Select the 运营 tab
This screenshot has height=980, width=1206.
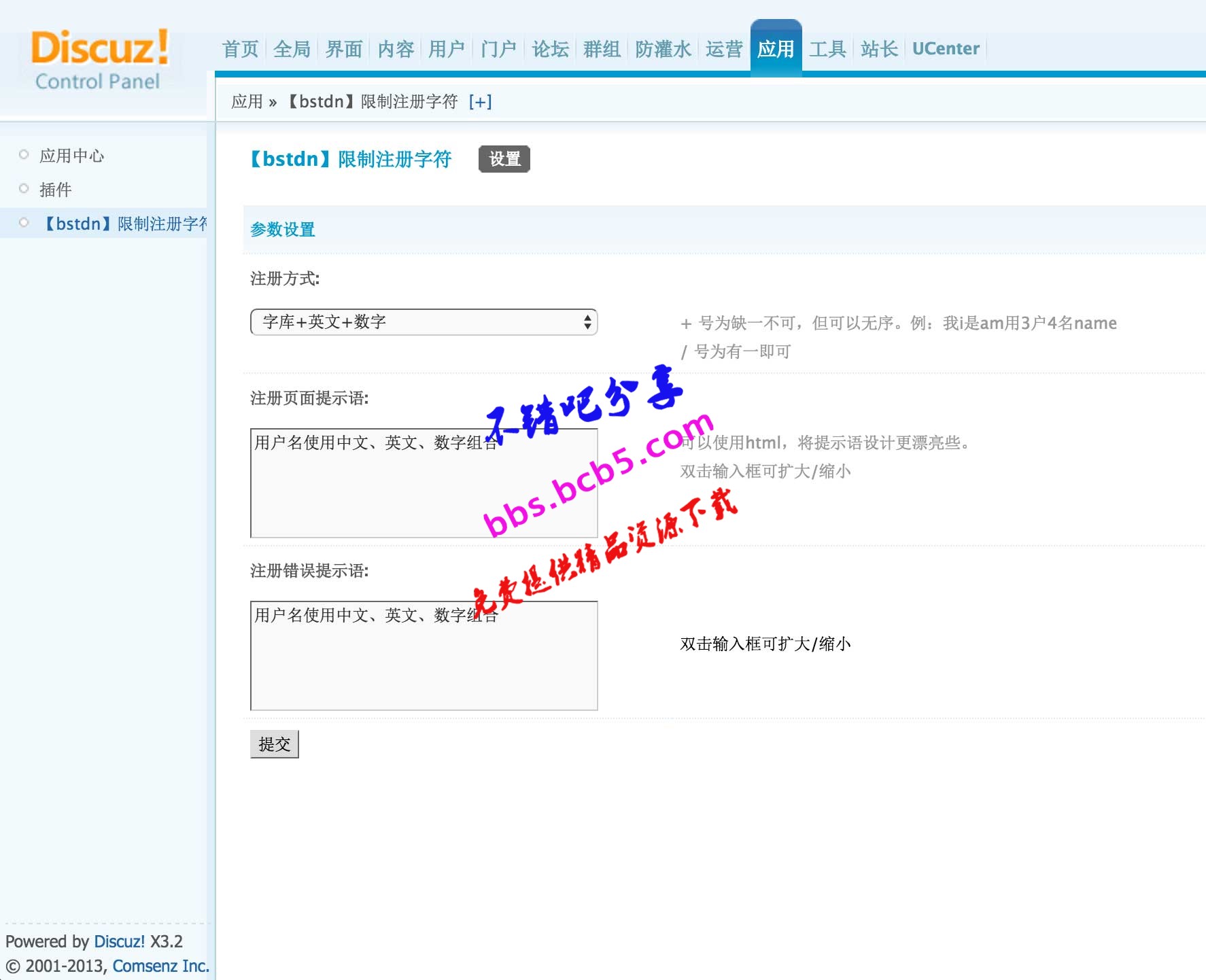tap(724, 49)
